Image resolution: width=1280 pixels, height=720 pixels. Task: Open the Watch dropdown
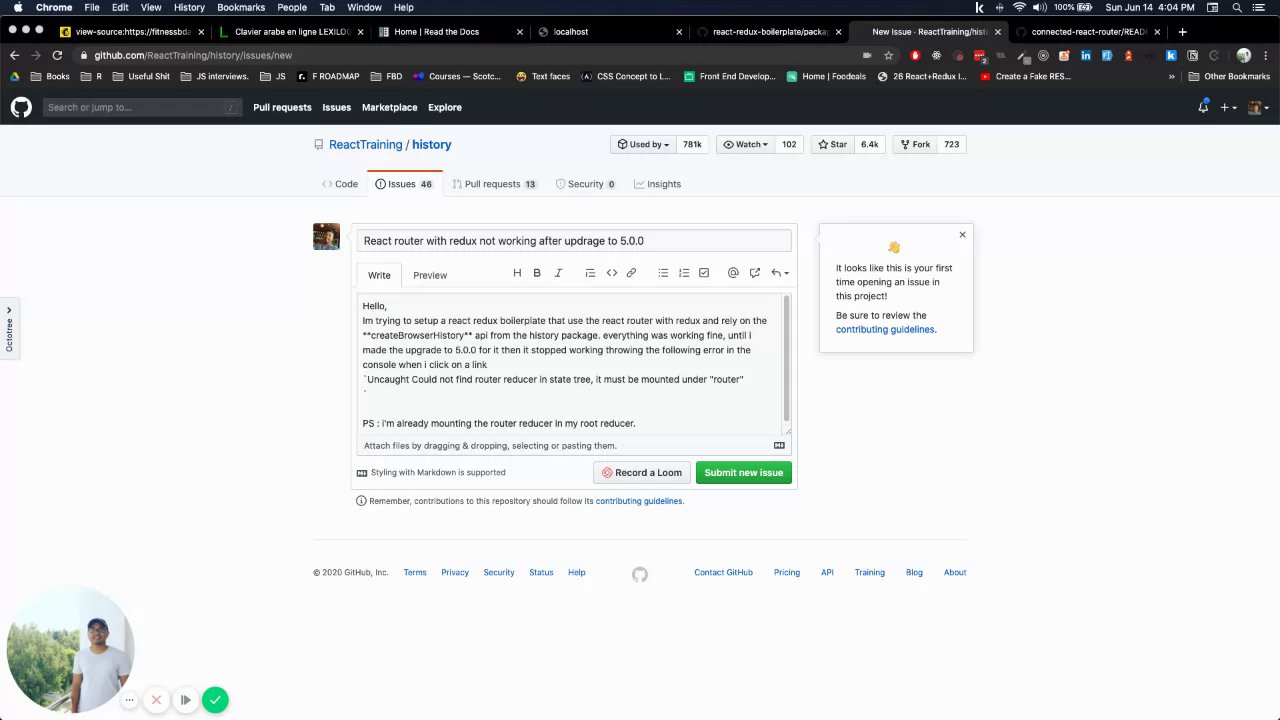click(745, 144)
